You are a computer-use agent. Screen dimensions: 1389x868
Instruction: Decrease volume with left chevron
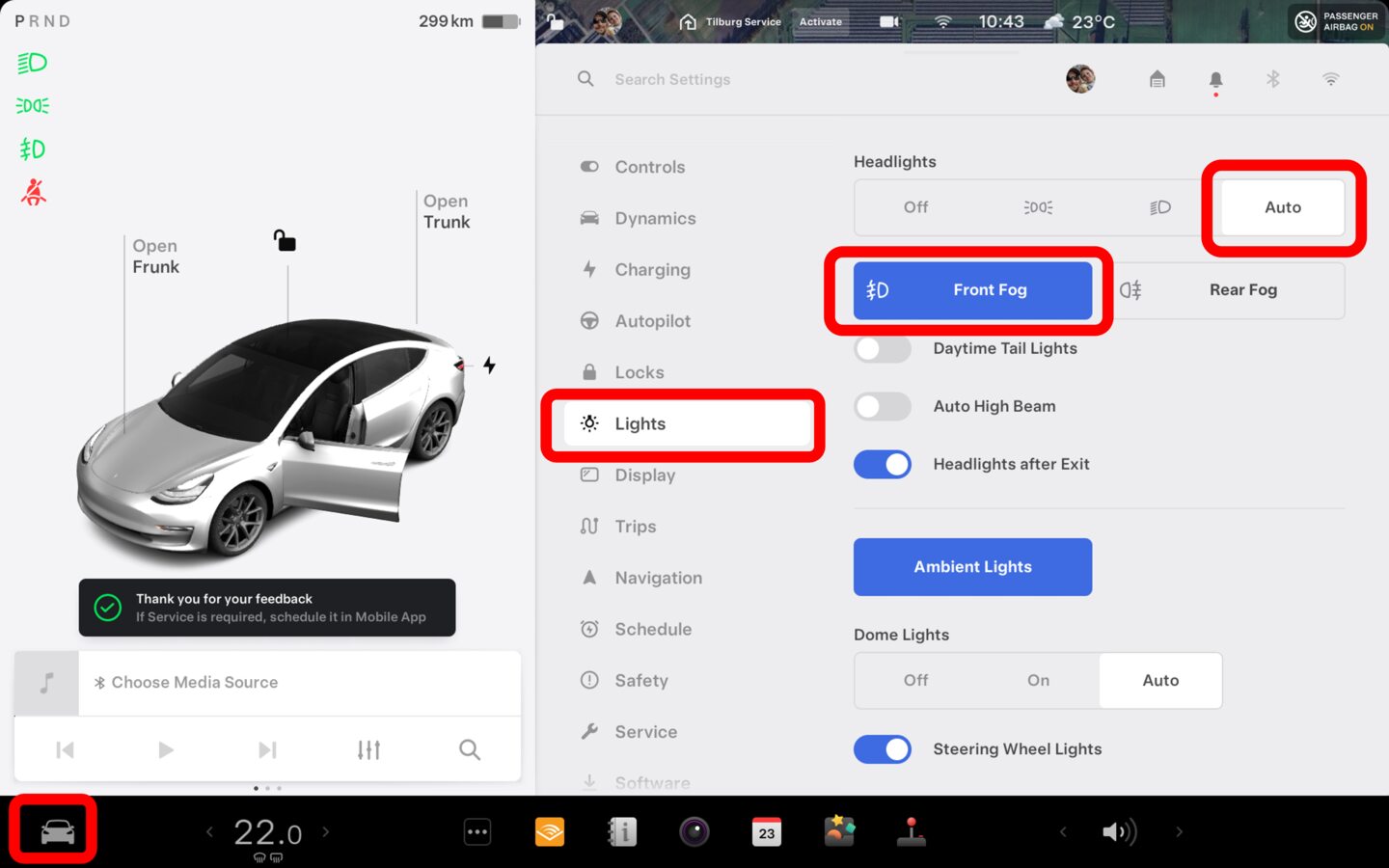pos(1063,831)
